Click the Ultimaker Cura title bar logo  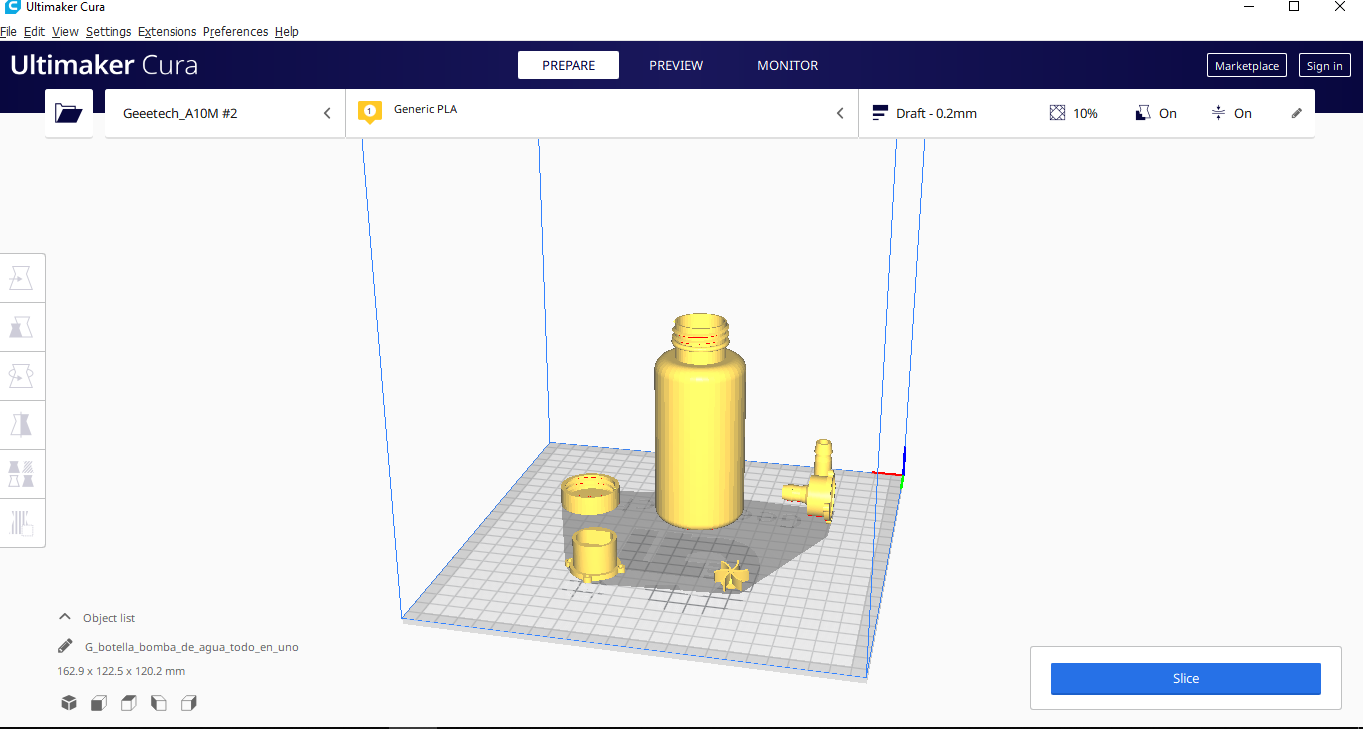click(x=13, y=7)
